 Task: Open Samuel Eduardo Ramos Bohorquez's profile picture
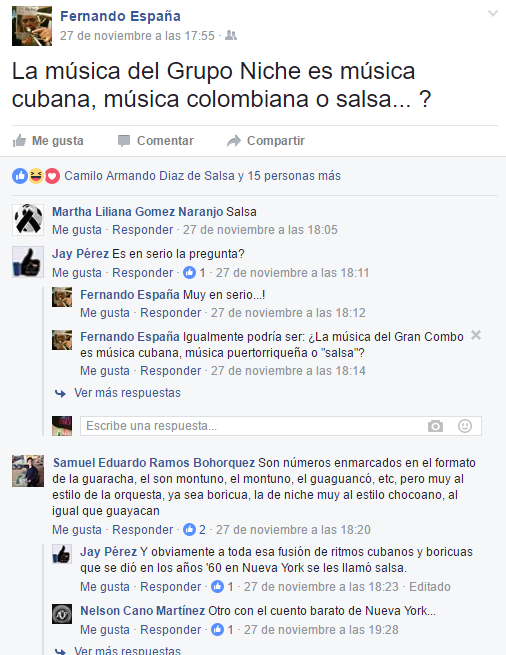click(28, 471)
